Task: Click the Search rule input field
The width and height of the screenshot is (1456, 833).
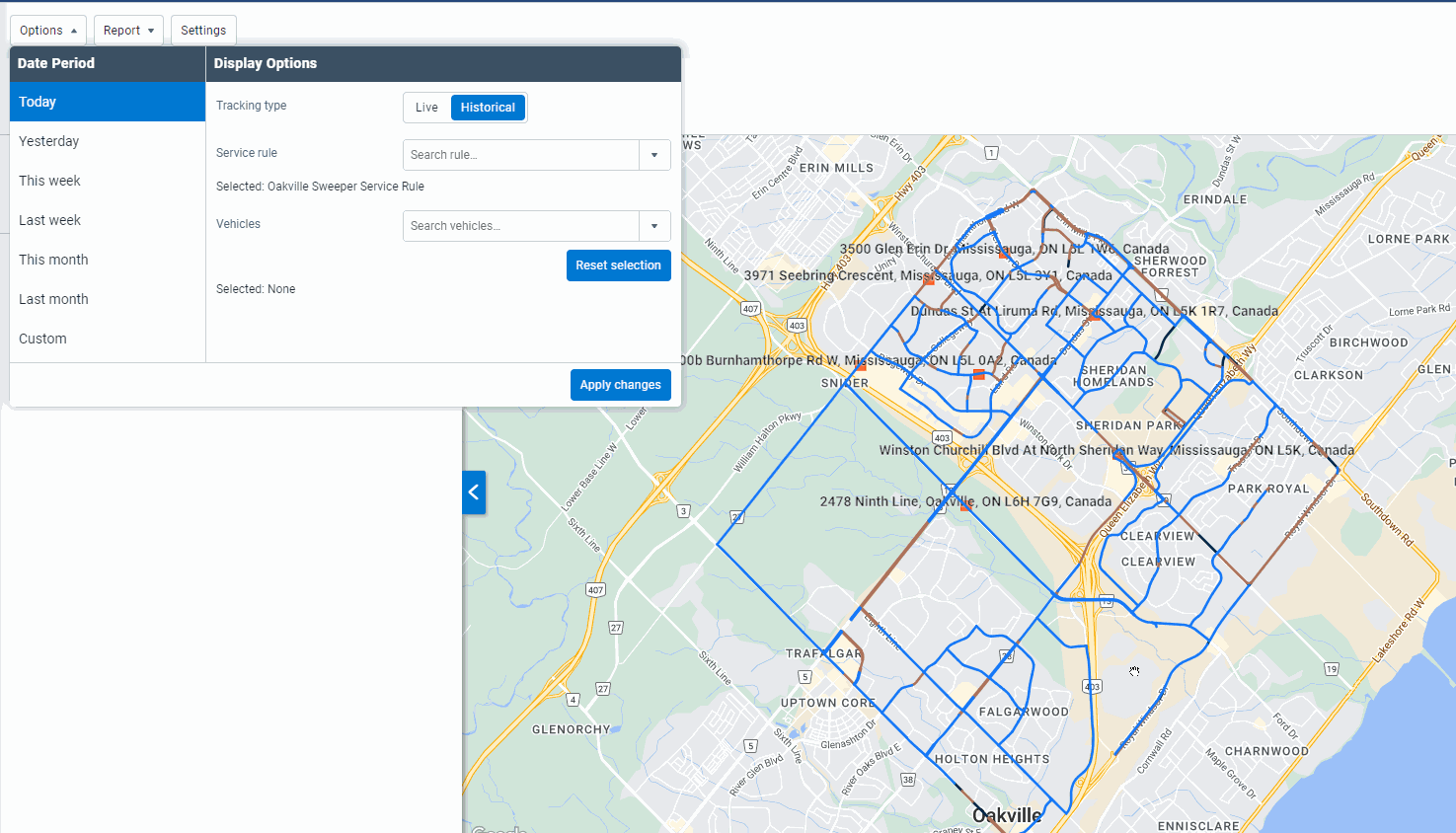Action: (520, 155)
